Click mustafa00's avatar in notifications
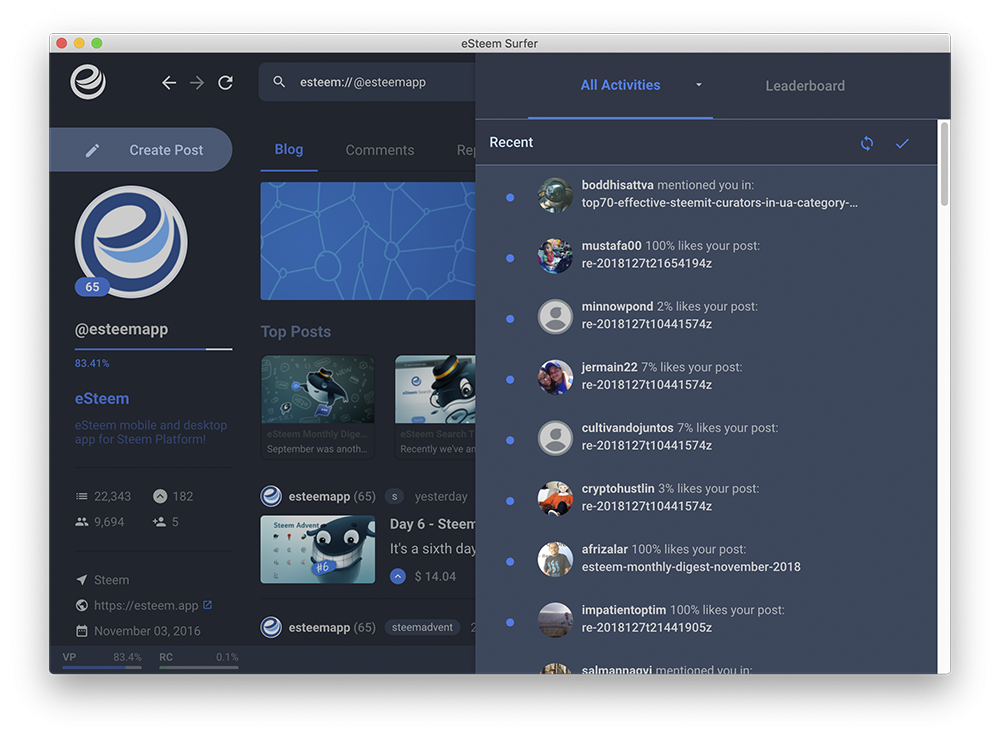This screenshot has width=1000, height=739. [x=555, y=256]
